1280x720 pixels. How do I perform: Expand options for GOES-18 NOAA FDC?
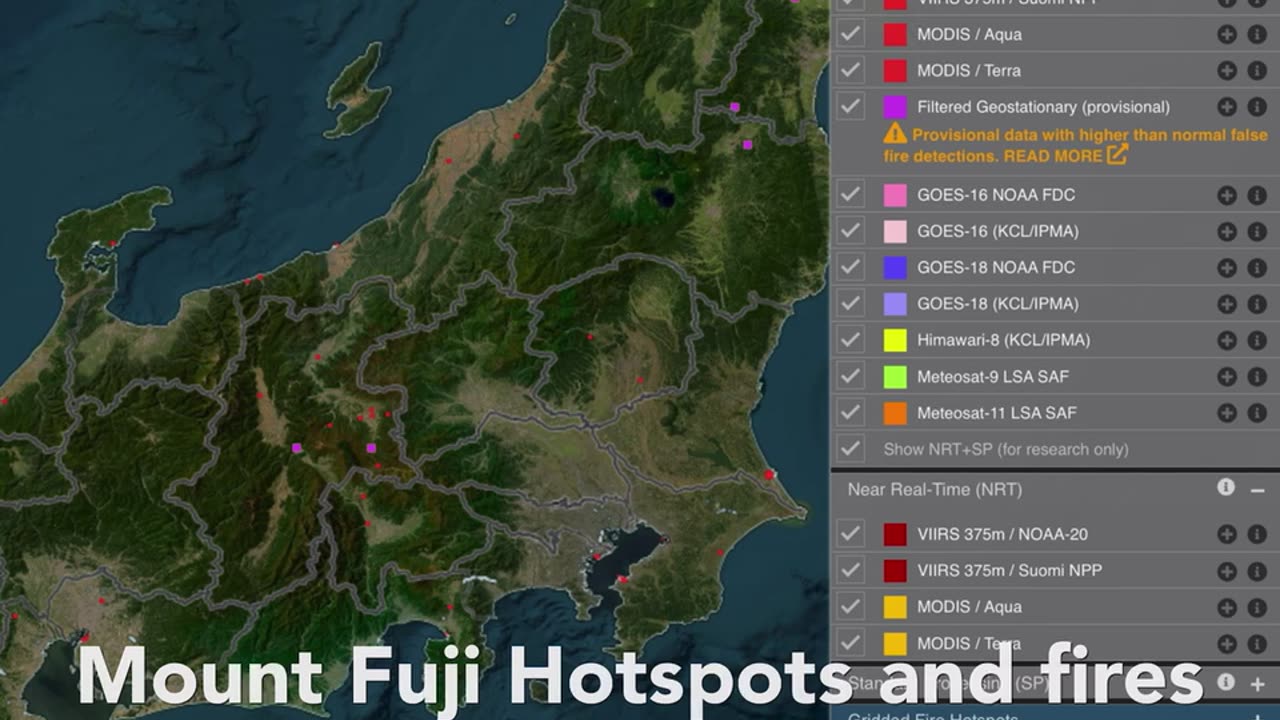[1226, 268]
